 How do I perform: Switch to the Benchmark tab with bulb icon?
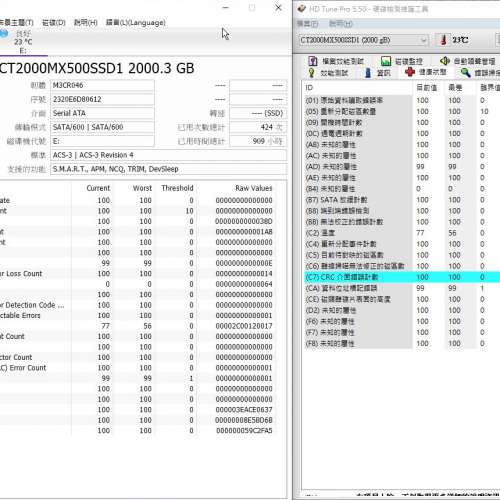pos(329,73)
